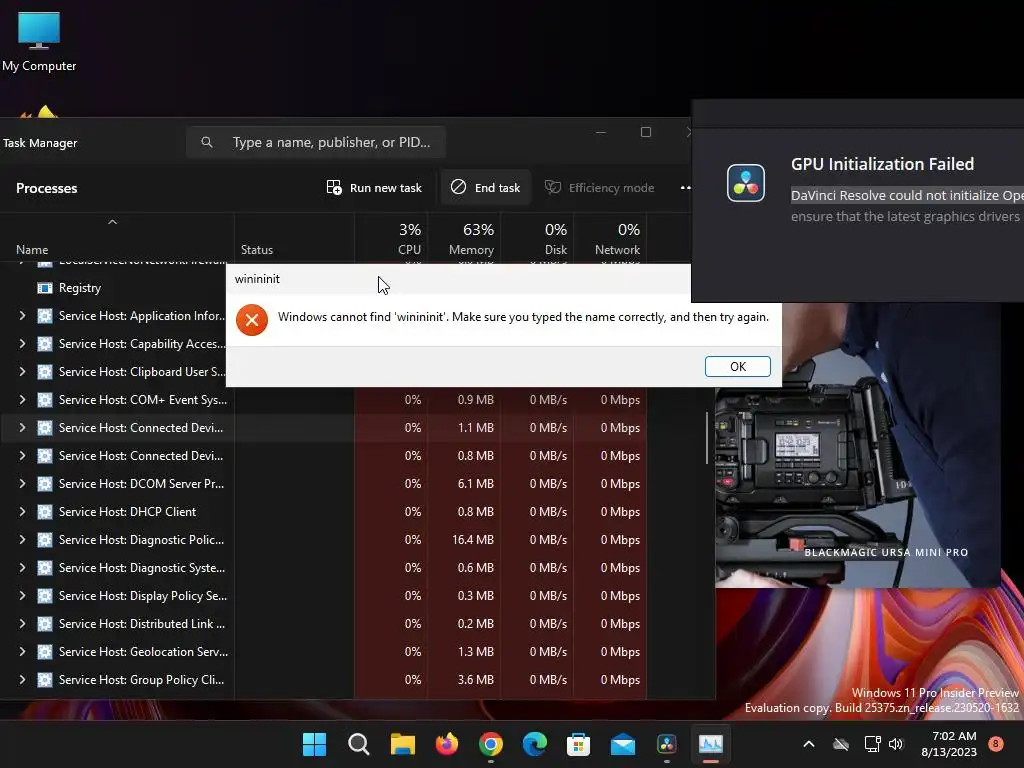Focus the Task Manager search field
This screenshot has height=768, width=1024.
click(316, 142)
